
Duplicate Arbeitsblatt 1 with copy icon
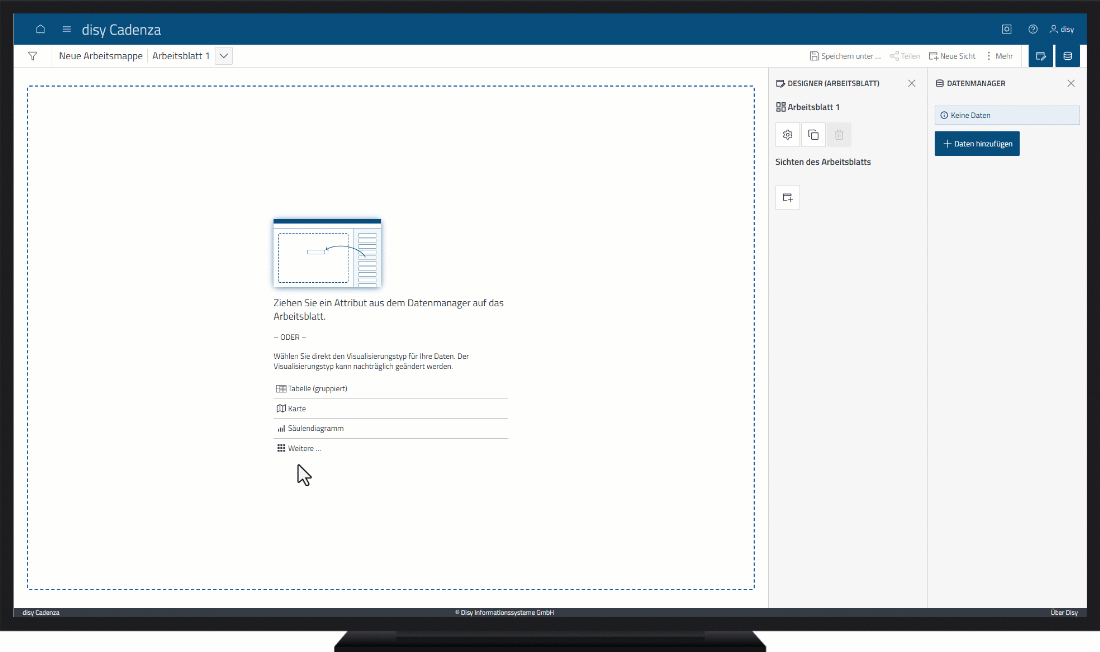pyautogui.click(x=813, y=135)
